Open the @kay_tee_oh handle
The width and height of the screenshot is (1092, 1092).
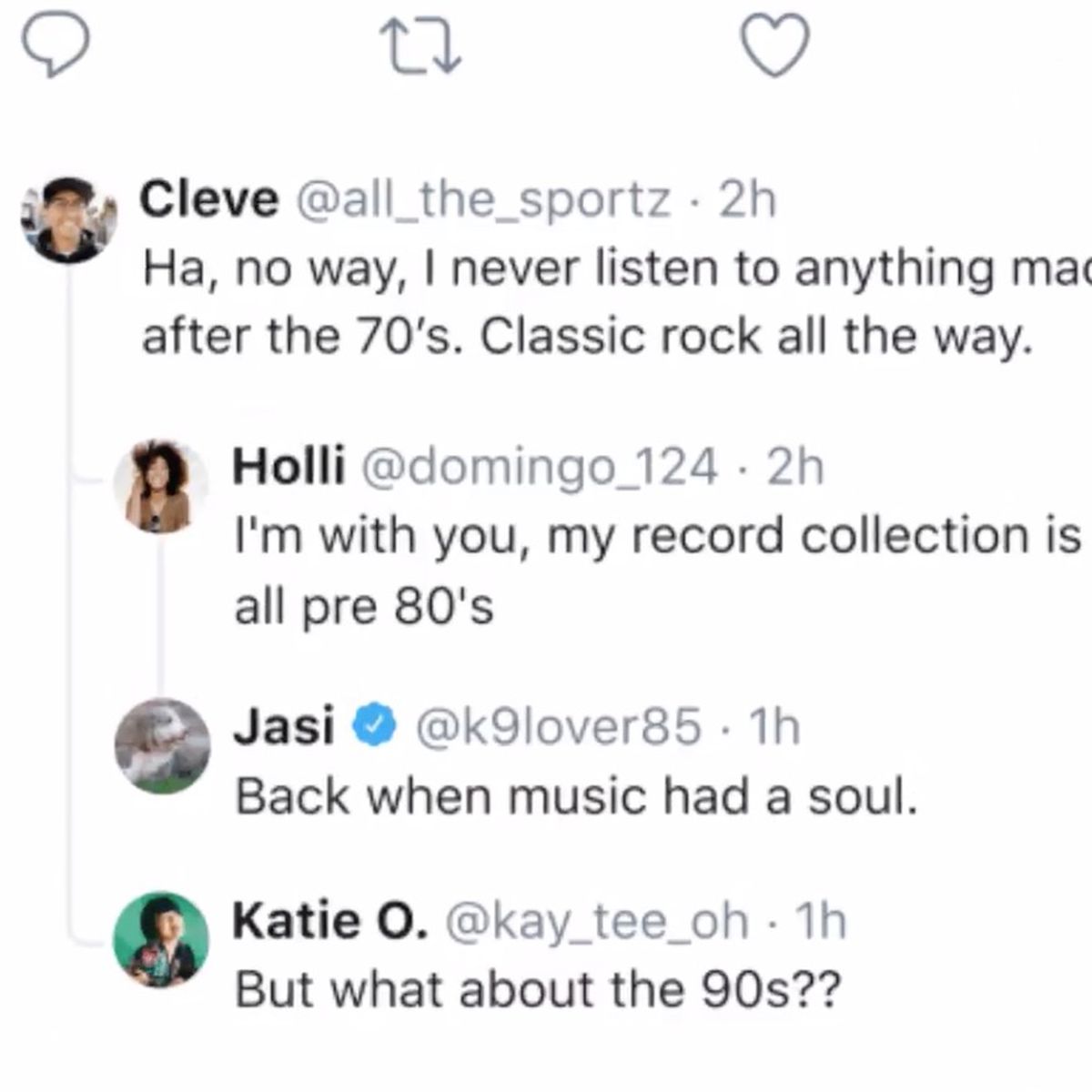pyautogui.click(x=597, y=921)
